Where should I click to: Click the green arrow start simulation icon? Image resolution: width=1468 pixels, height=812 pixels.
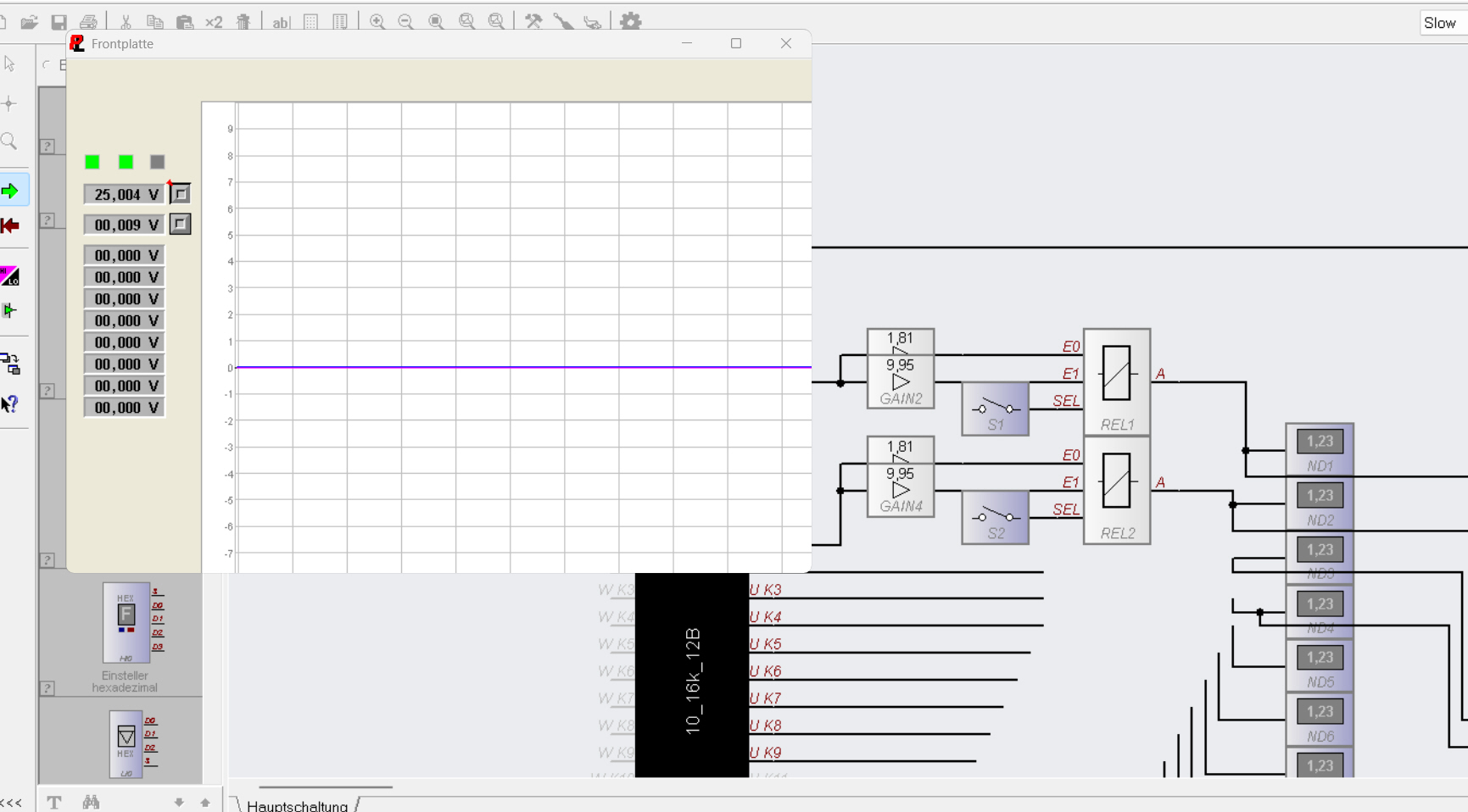(11, 191)
